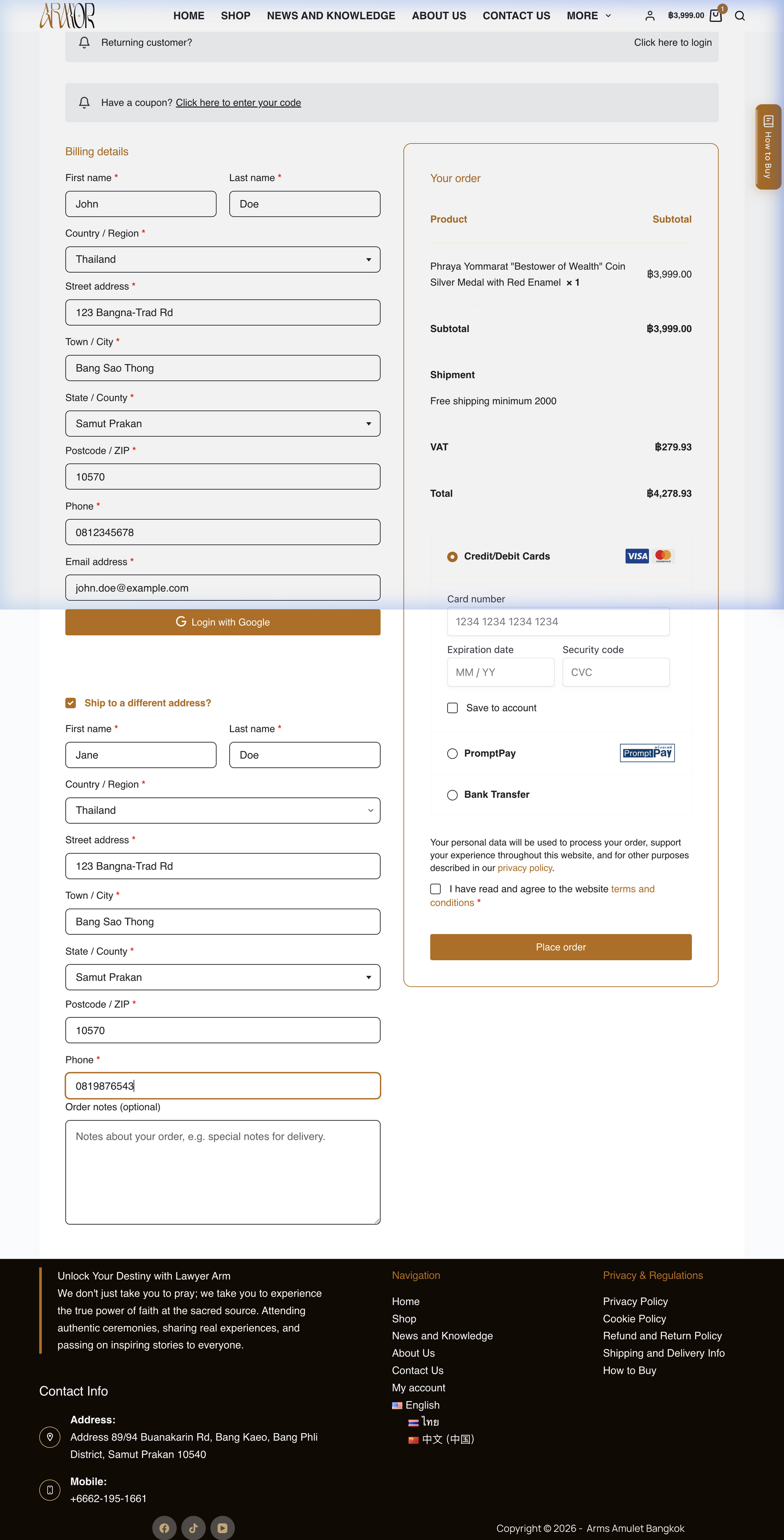Click the ARMOR logo
The width and height of the screenshot is (784, 1540).
point(67,15)
